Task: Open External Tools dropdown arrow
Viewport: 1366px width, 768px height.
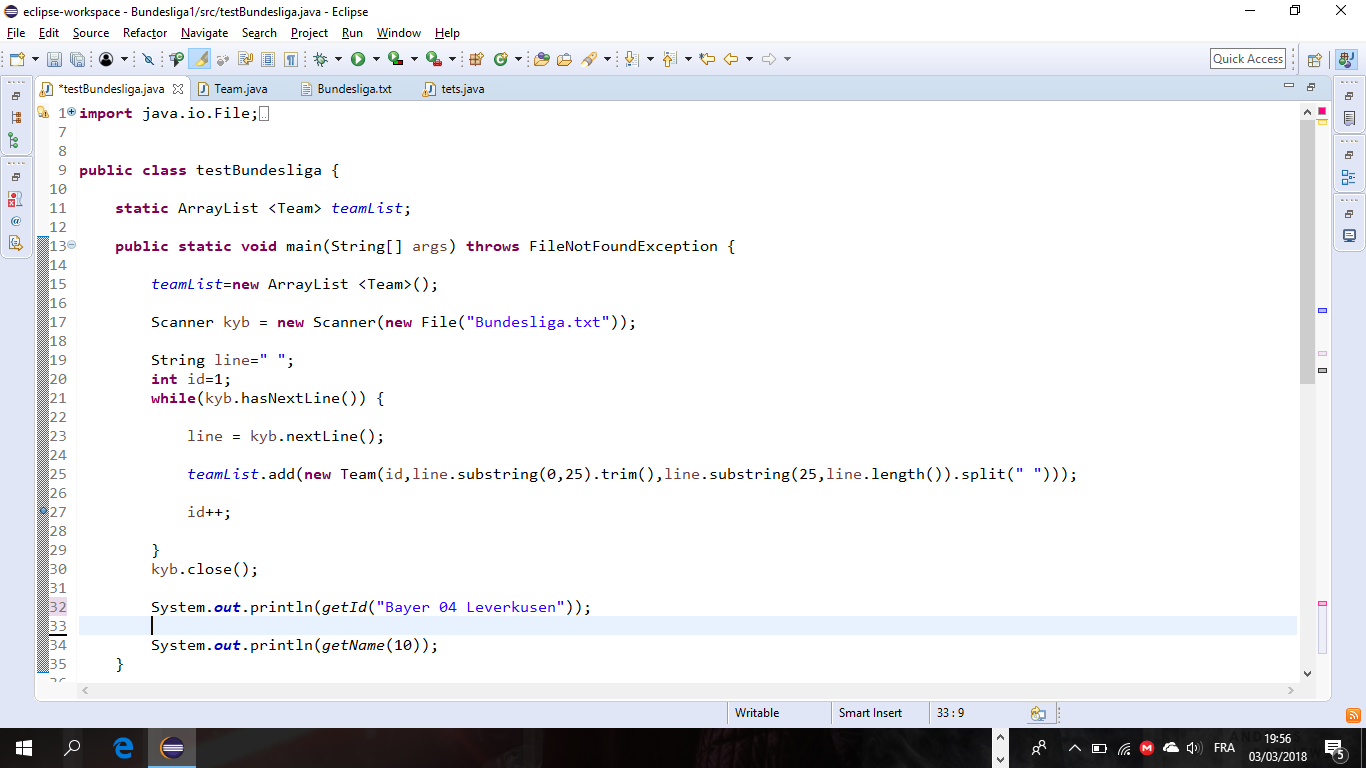Action: click(452, 59)
